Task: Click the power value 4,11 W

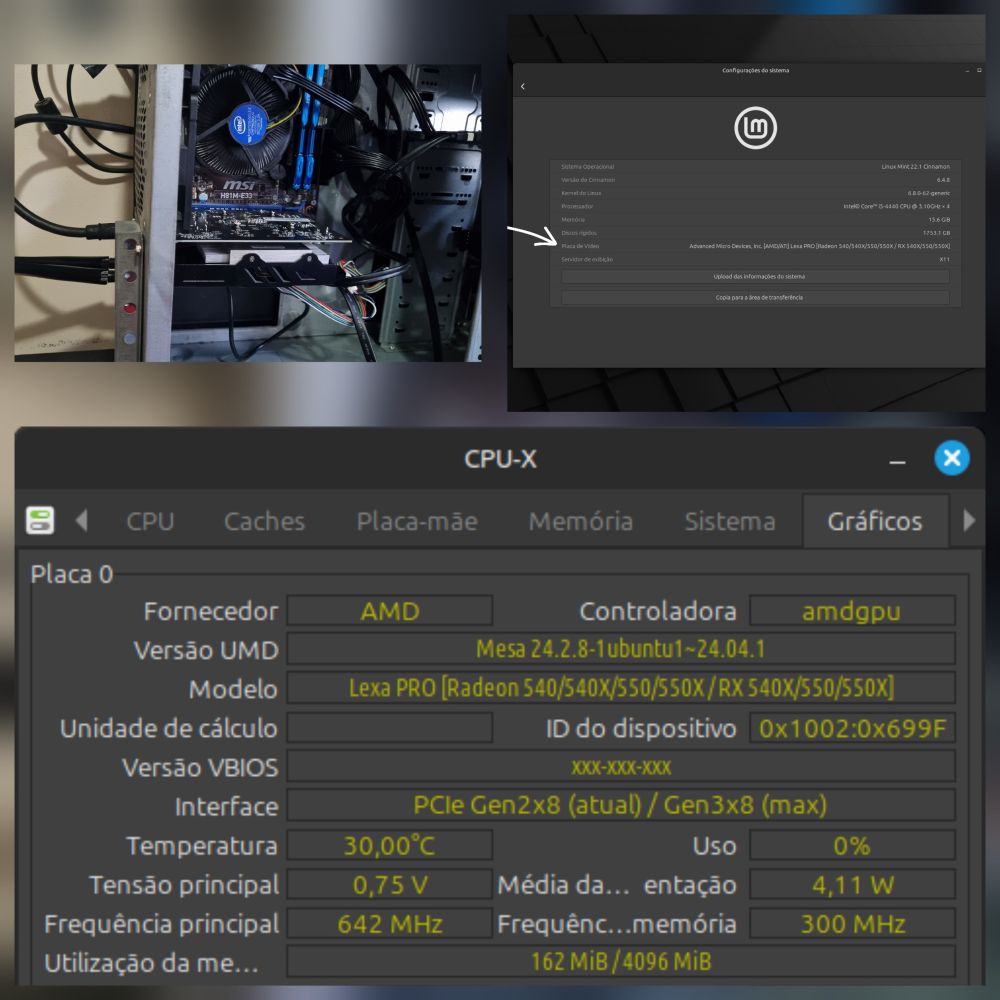Action: (851, 885)
